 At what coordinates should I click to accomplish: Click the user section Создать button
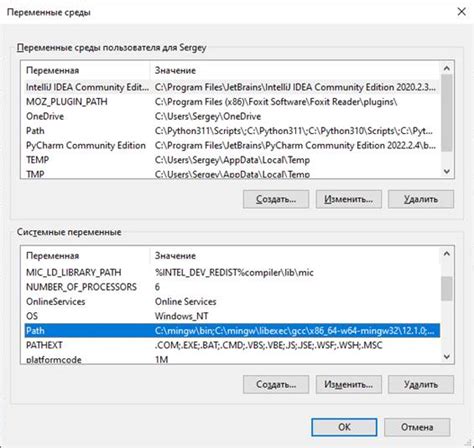pyautogui.click(x=276, y=199)
